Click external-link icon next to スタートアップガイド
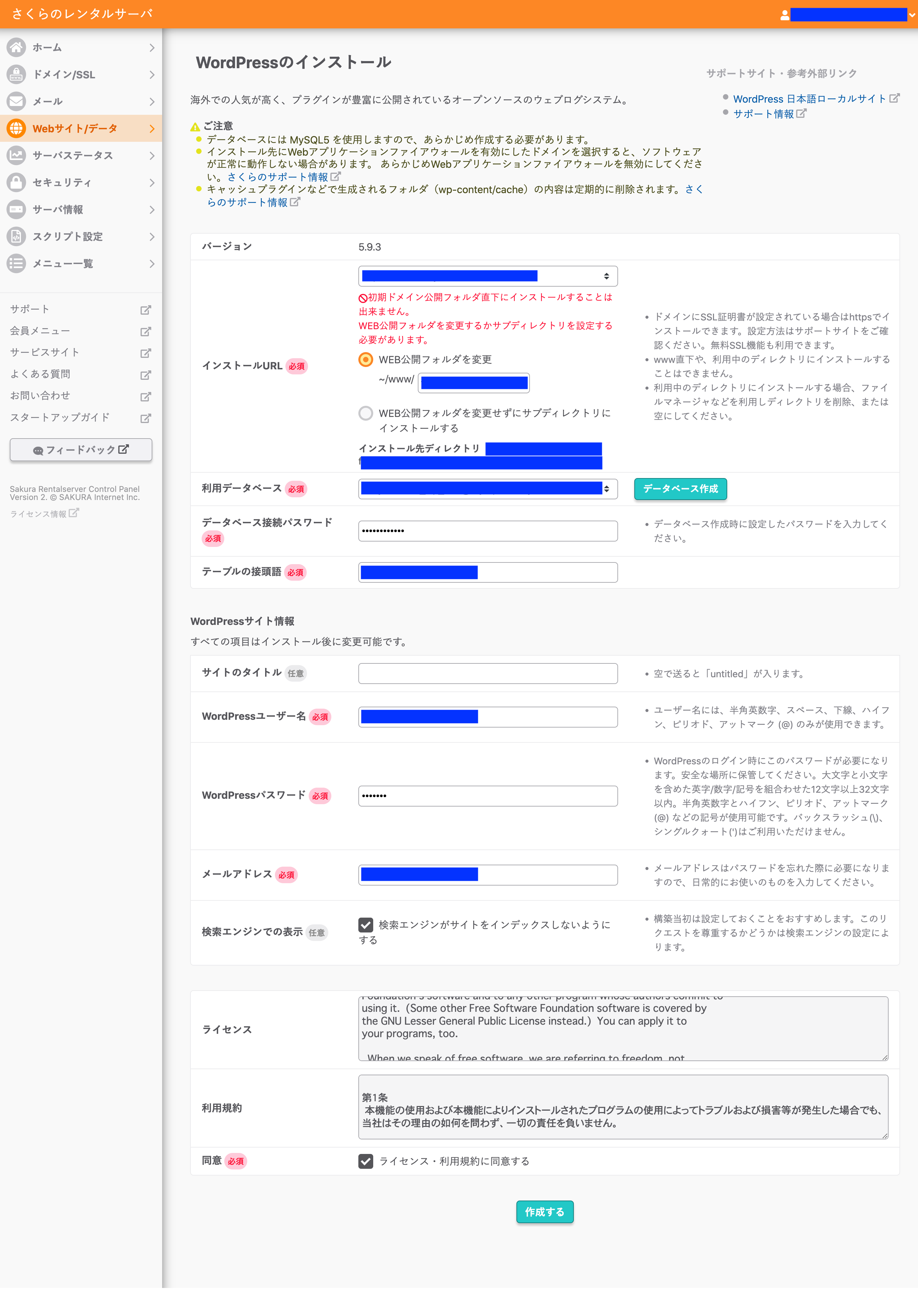Image resolution: width=918 pixels, height=1316 pixels. [x=146, y=418]
